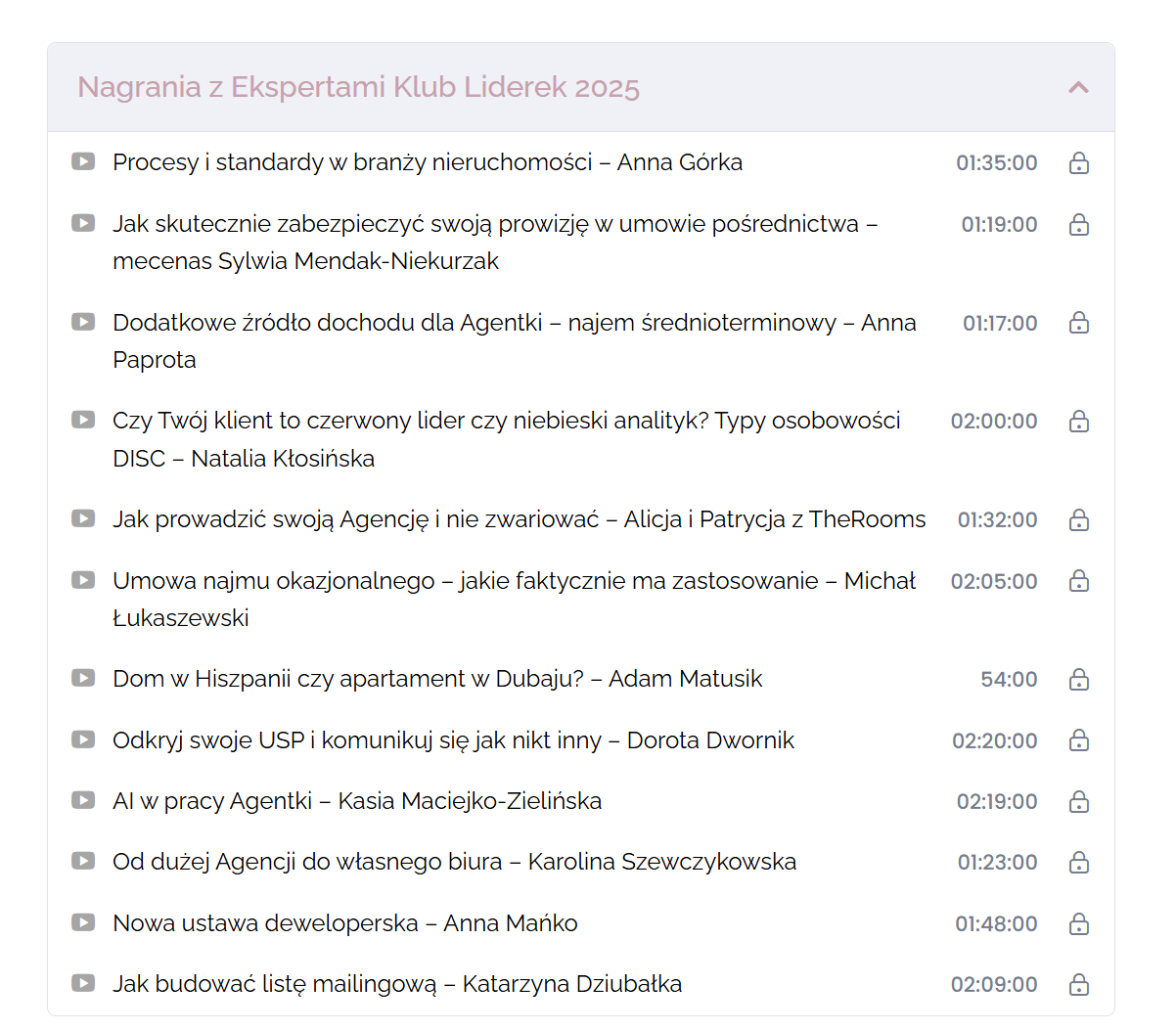Click video icon beside Dom w Hiszpanii lesson
Screen dimensions: 1176x1030
[83, 678]
